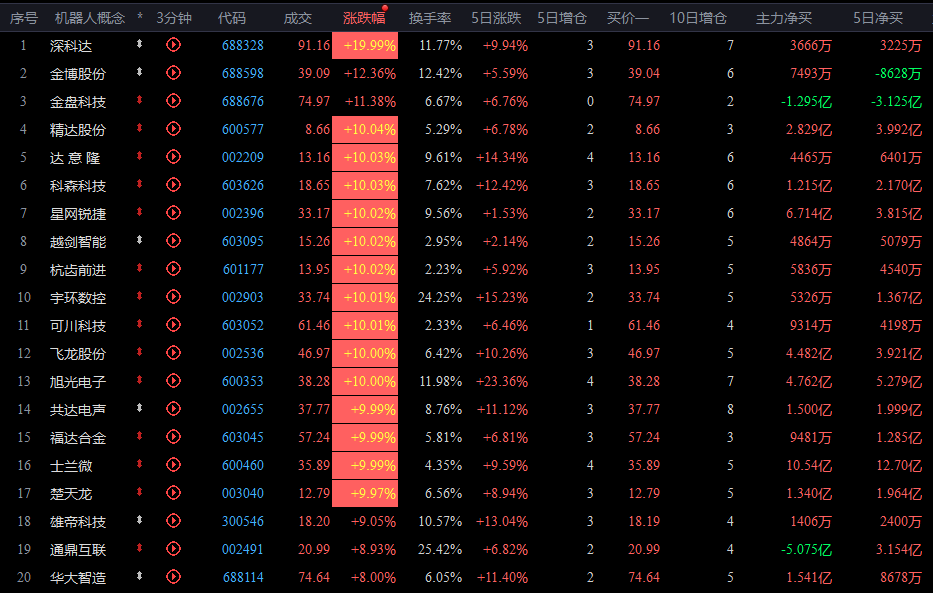
Task: Click the 3-minute play icon for 福达合金
Action: [x=173, y=437]
